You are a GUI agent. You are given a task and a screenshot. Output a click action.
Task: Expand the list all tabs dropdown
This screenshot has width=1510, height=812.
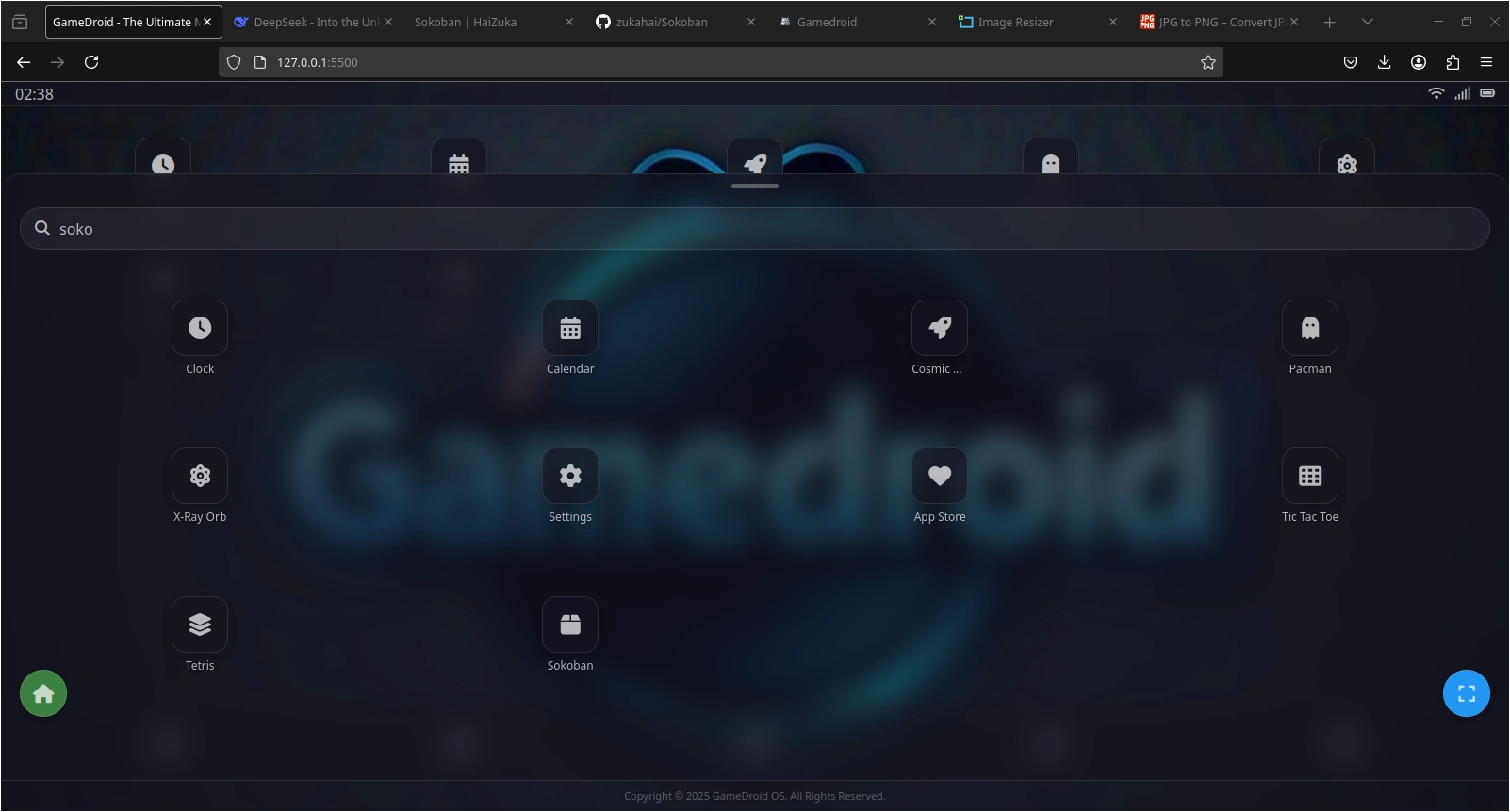1368,22
